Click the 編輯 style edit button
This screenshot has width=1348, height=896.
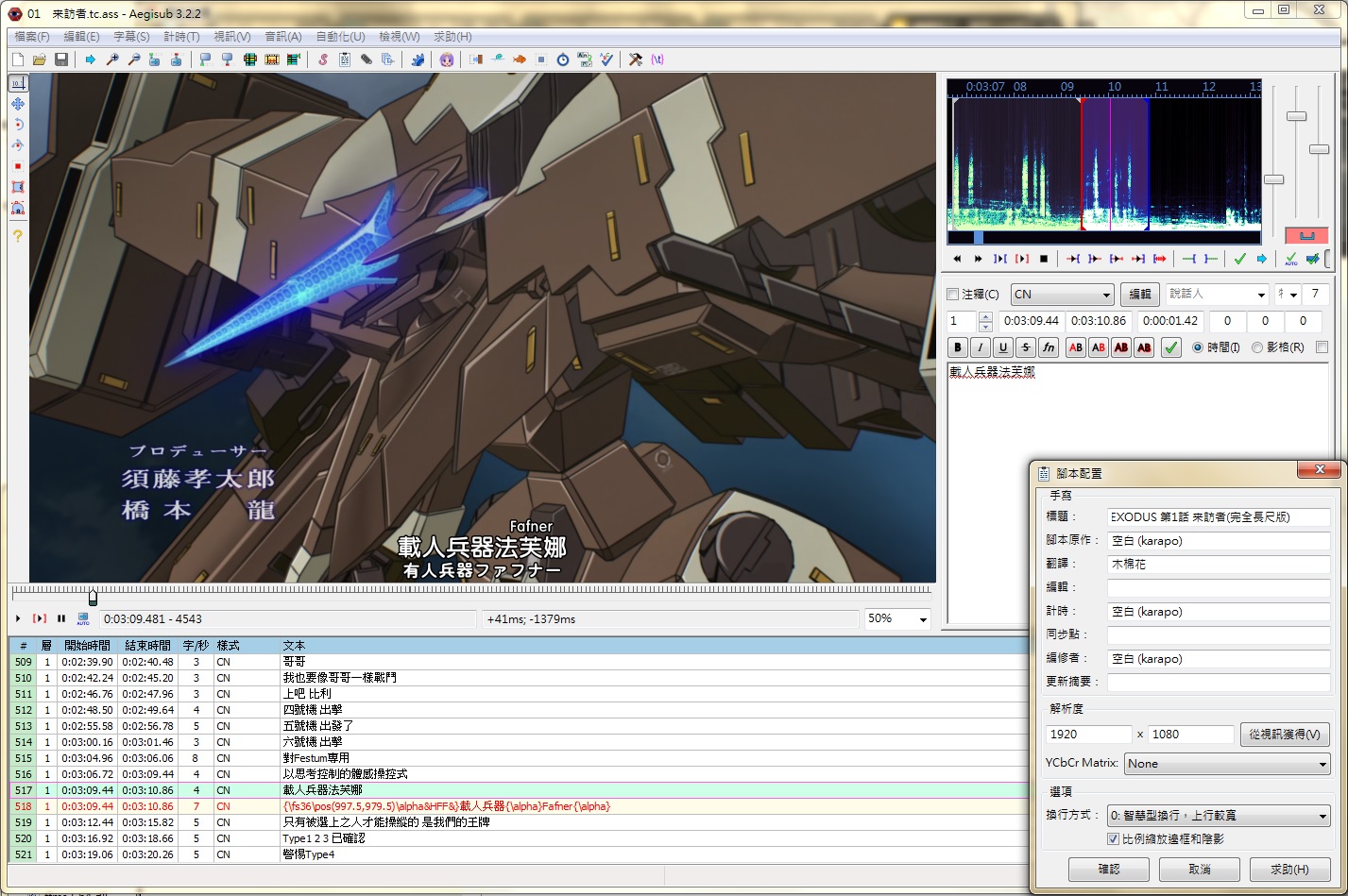tap(1140, 295)
